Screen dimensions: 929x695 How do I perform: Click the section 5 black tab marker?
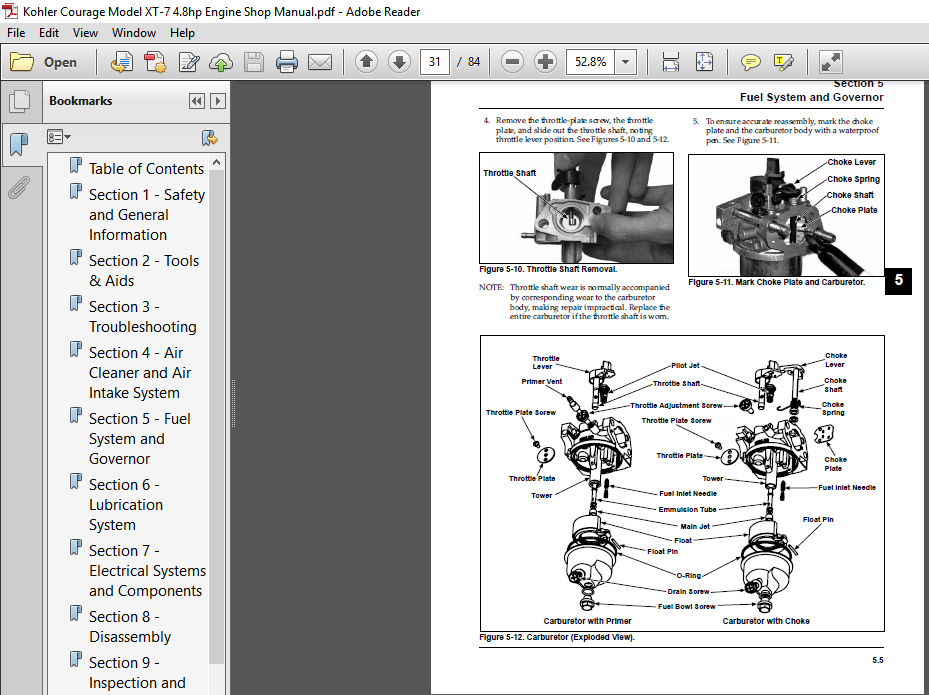(898, 280)
